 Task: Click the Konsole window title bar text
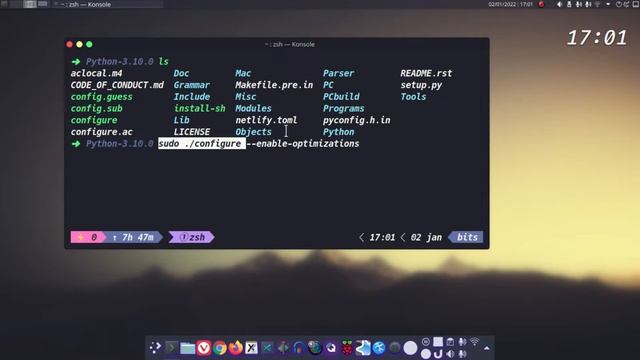[290, 44]
